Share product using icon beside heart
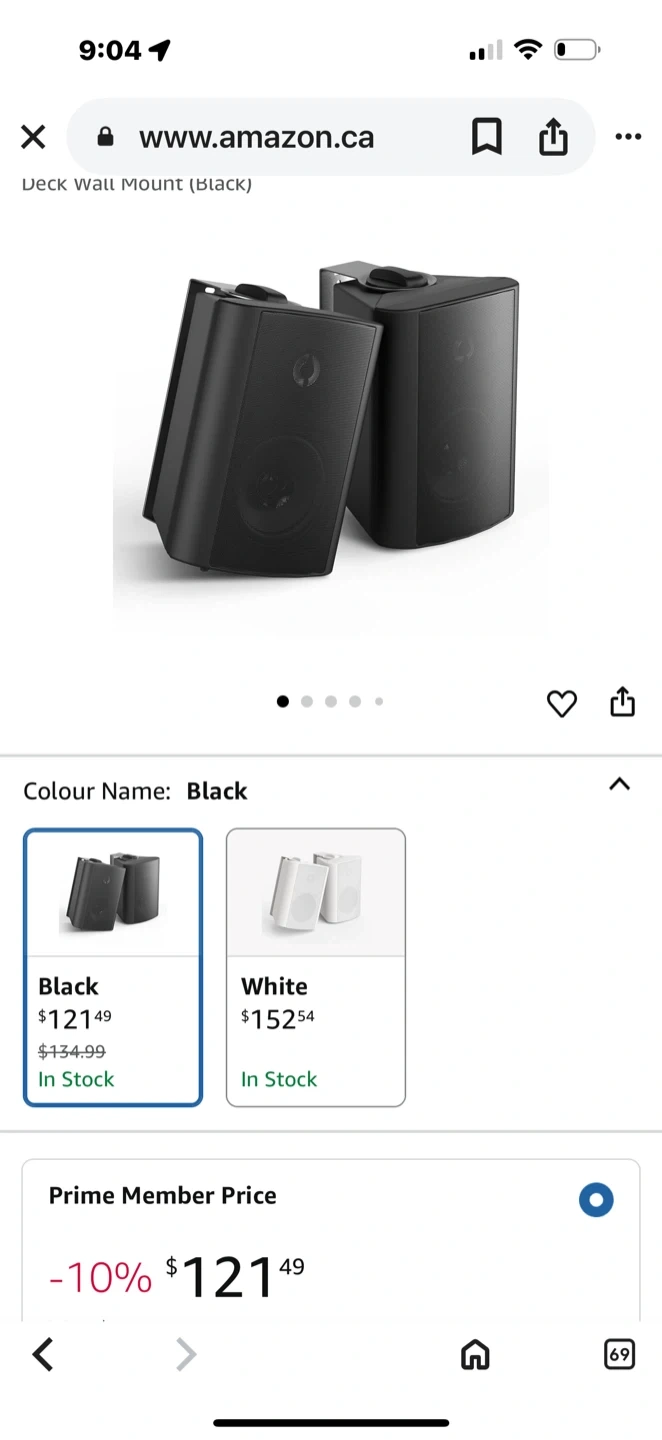Screen dimensions: 662x1440 pyautogui.click(x=622, y=702)
